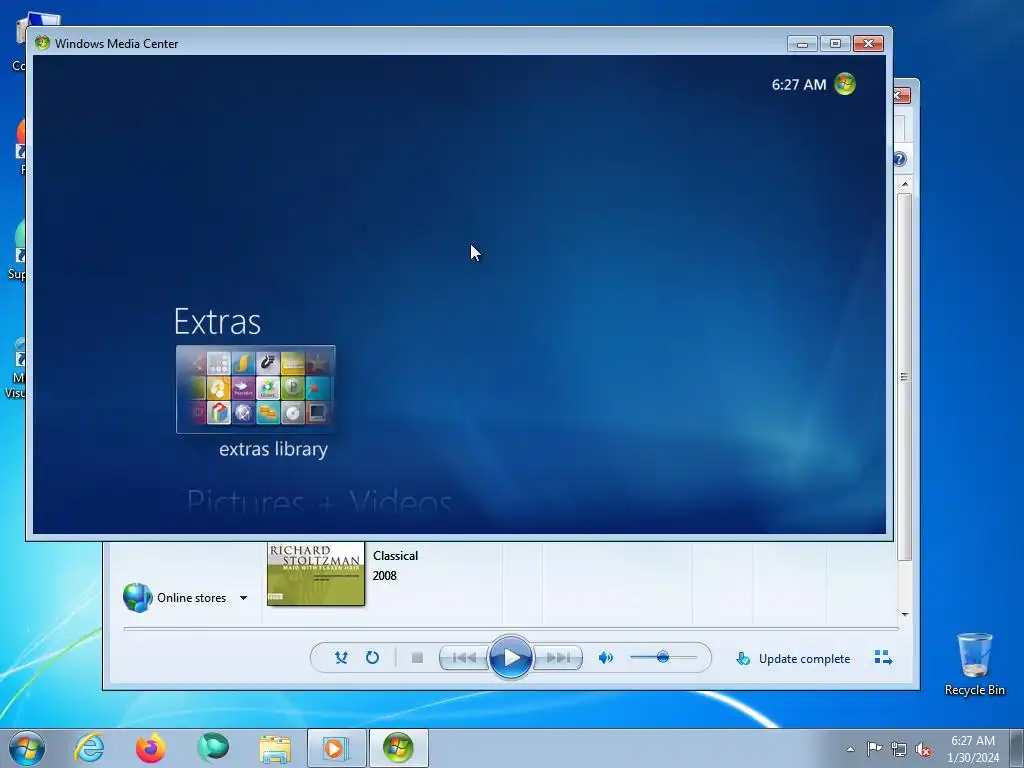Open the taskbar clock and date

(973, 749)
